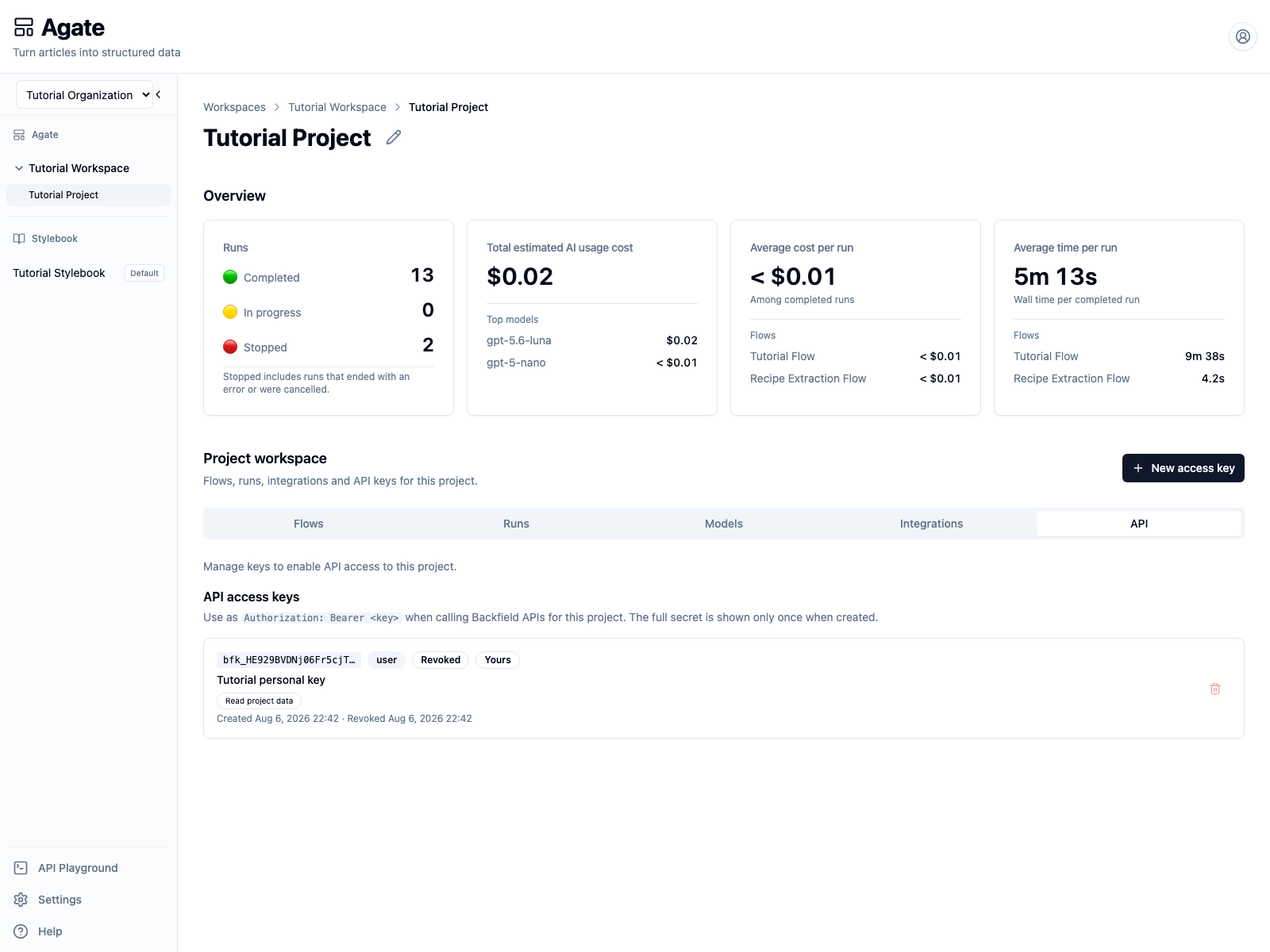This screenshot has width=1270, height=952.
Task: Click the plus icon on New access key
Action: 1138,468
